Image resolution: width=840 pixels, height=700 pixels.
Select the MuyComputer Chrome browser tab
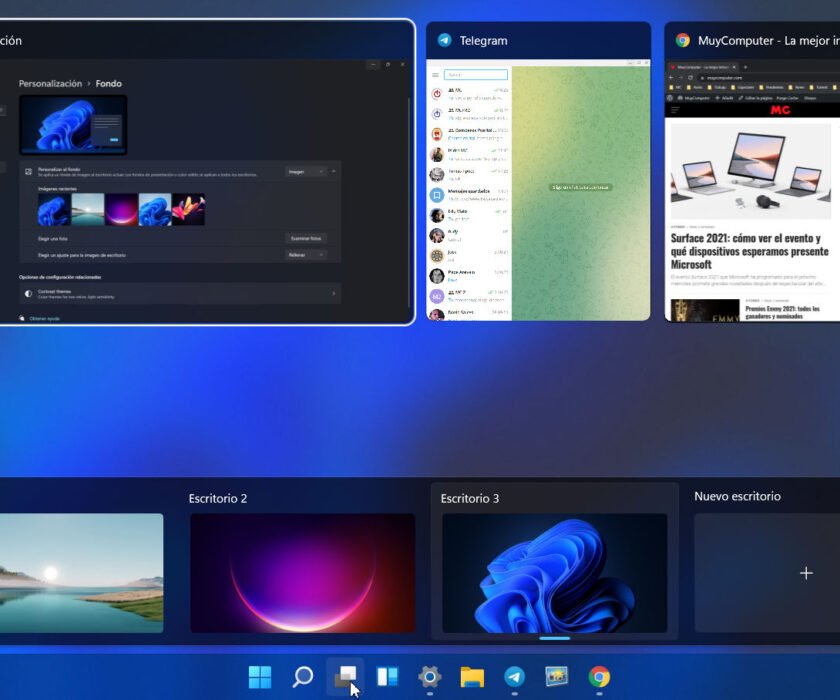tap(703, 67)
